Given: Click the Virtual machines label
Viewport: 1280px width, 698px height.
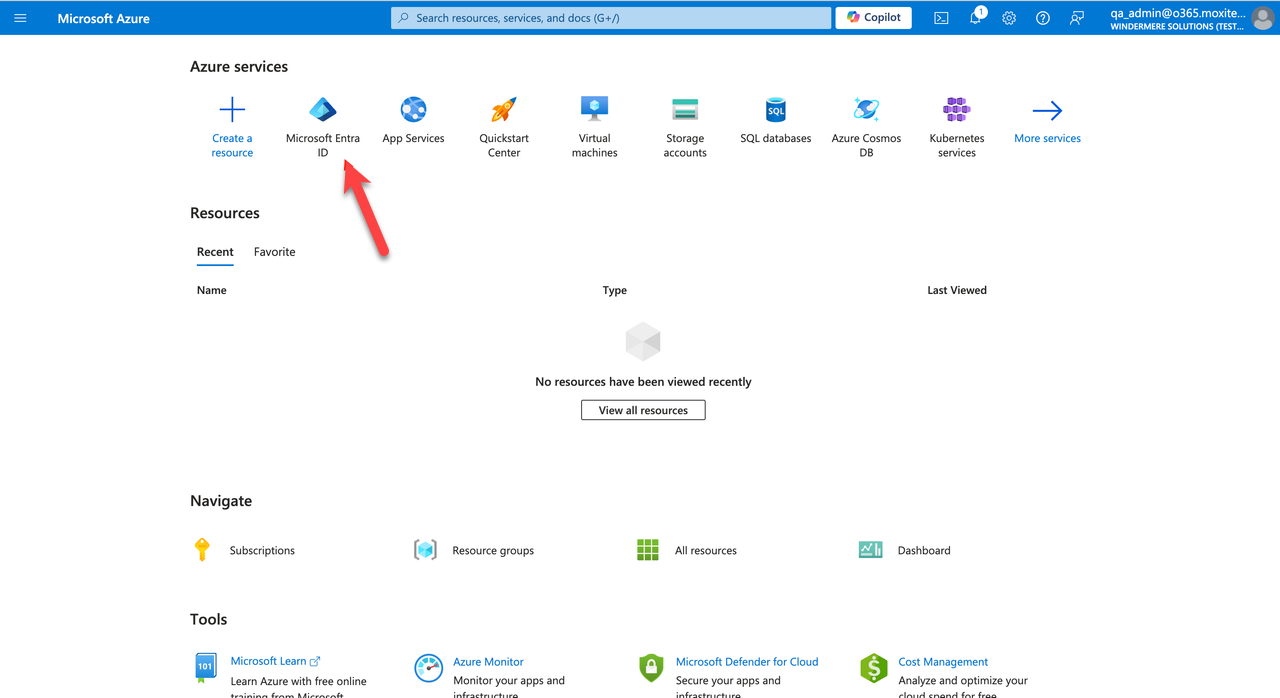Looking at the screenshot, I should (595, 146).
